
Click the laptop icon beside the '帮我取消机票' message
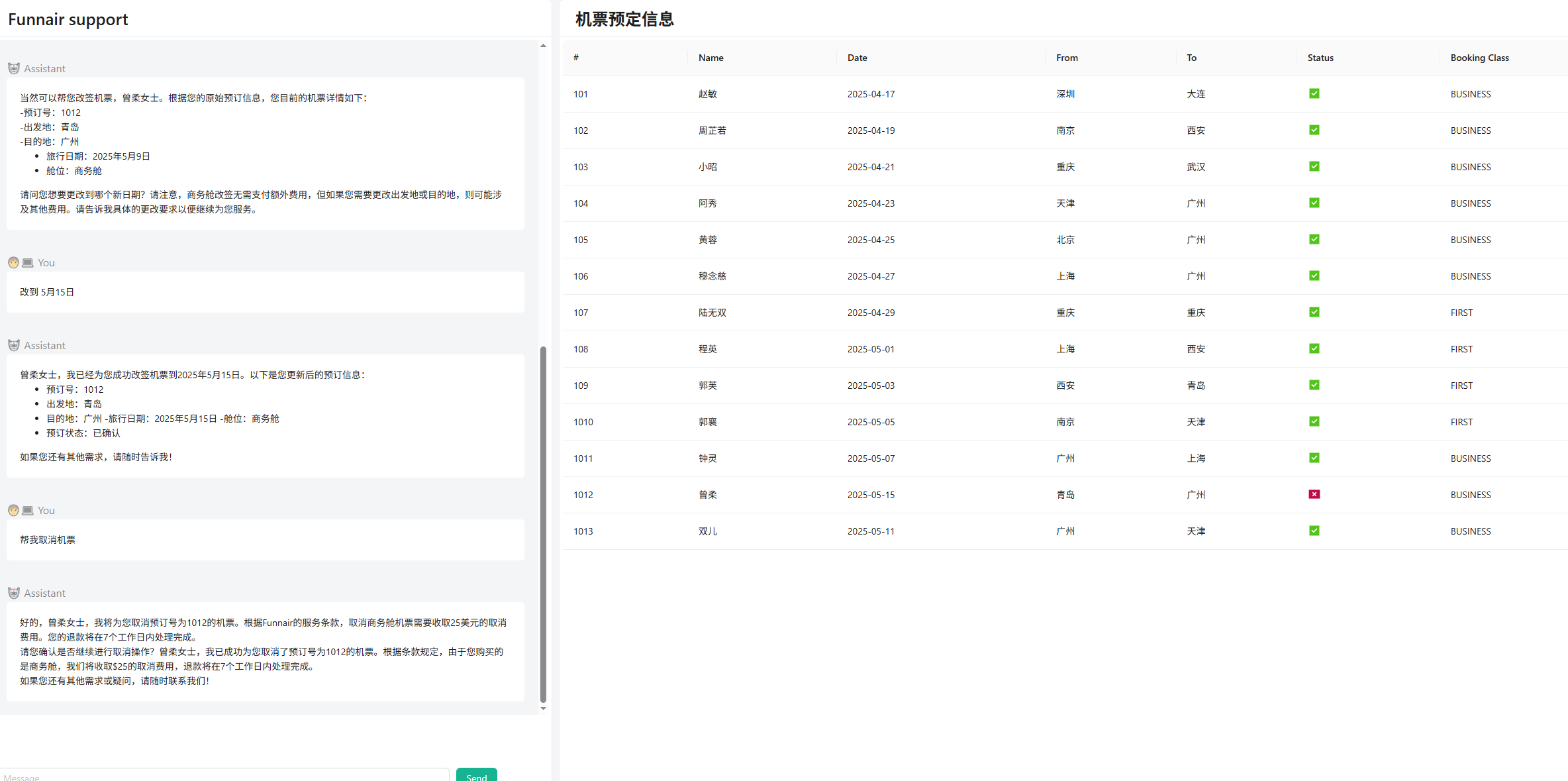point(28,510)
